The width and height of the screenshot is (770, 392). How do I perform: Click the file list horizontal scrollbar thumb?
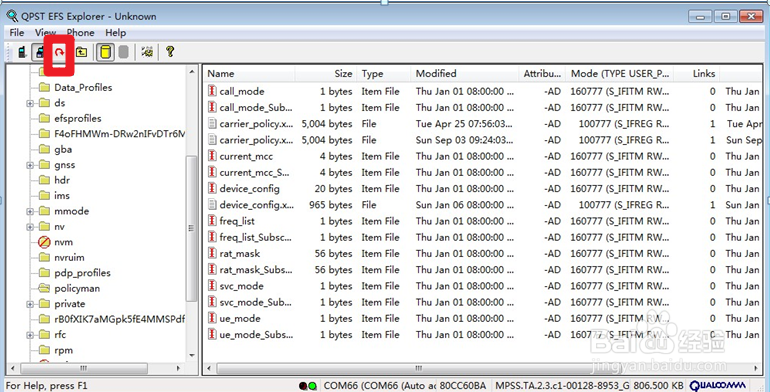coord(420,368)
